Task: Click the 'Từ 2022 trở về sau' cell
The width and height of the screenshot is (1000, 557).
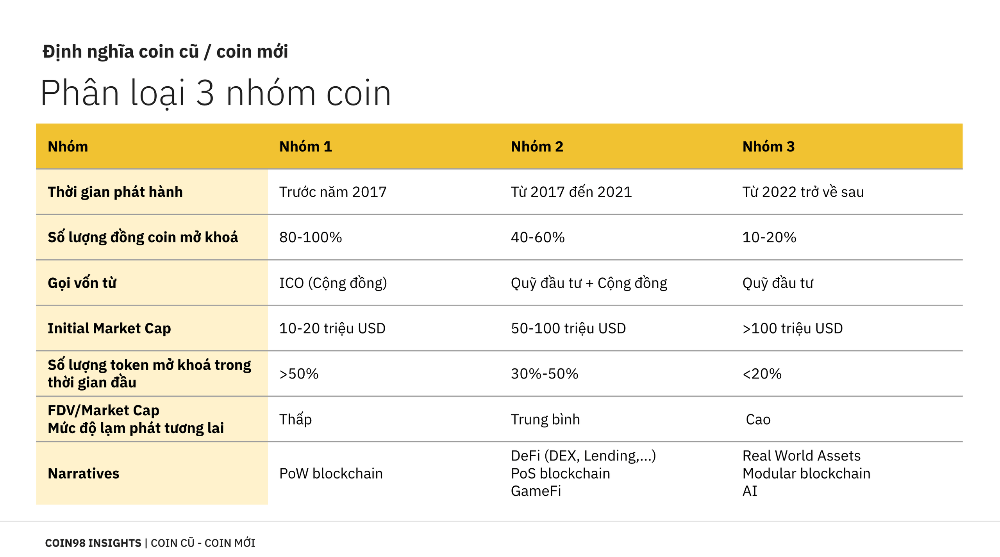Action: tap(802, 192)
